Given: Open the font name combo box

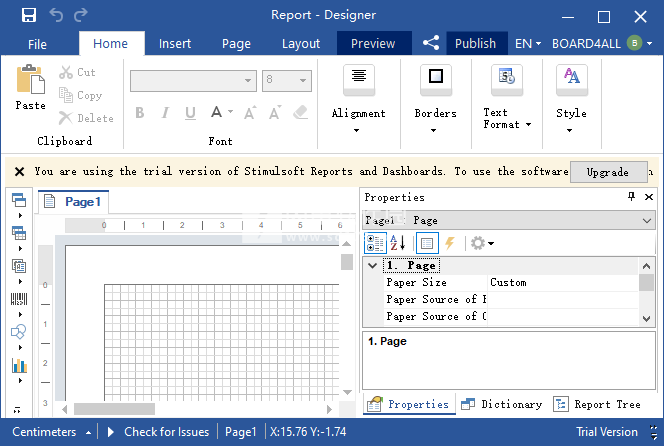Looking at the screenshot, I should coord(193,80).
